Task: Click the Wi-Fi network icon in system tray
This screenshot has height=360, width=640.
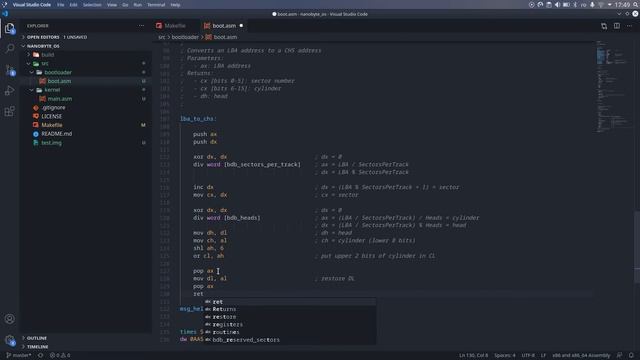Action: point(601,5)
